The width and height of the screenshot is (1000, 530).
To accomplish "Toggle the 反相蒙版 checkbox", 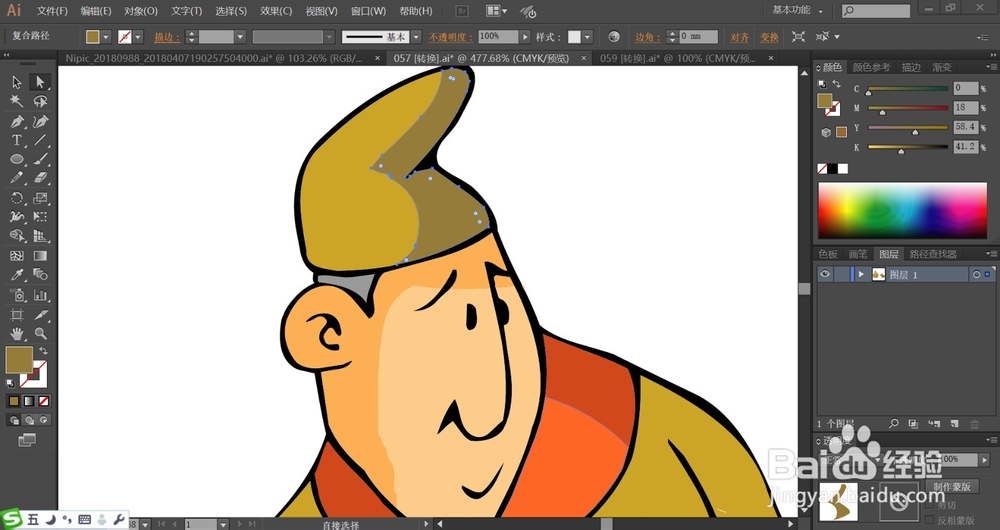I will click(x=930, y=520).
